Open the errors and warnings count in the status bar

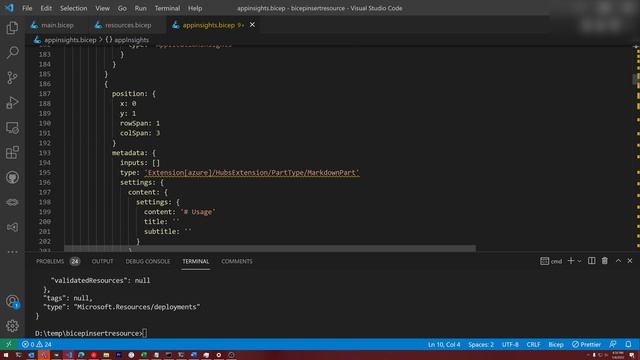(37, 344)
